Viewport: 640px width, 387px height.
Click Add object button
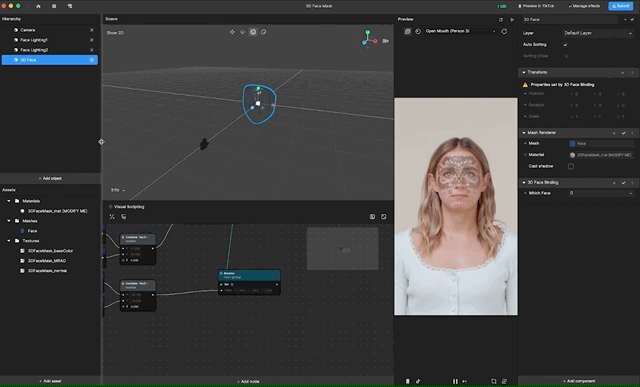click(x=50, y=178)
